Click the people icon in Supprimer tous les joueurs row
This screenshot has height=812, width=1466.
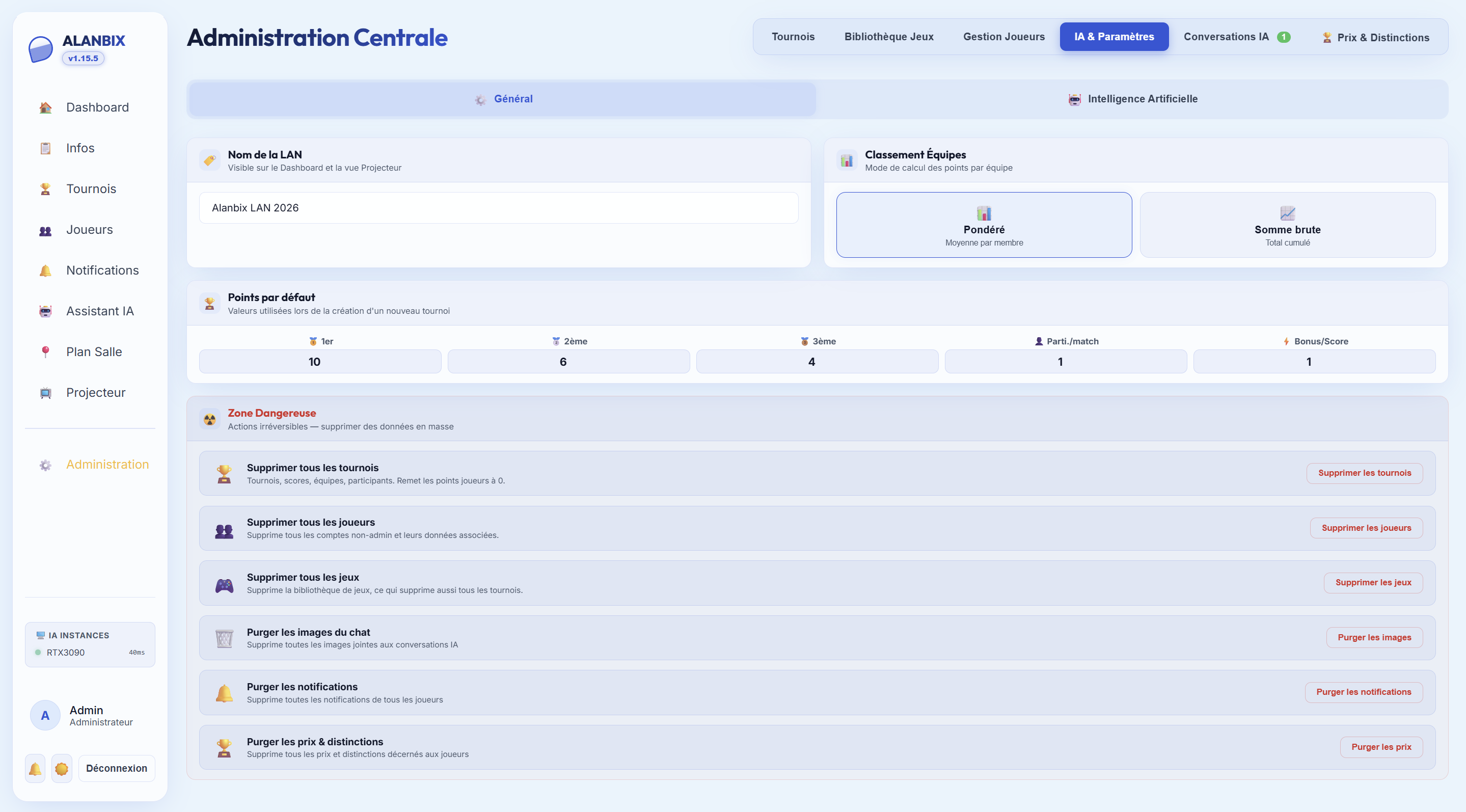click(224, 531)
